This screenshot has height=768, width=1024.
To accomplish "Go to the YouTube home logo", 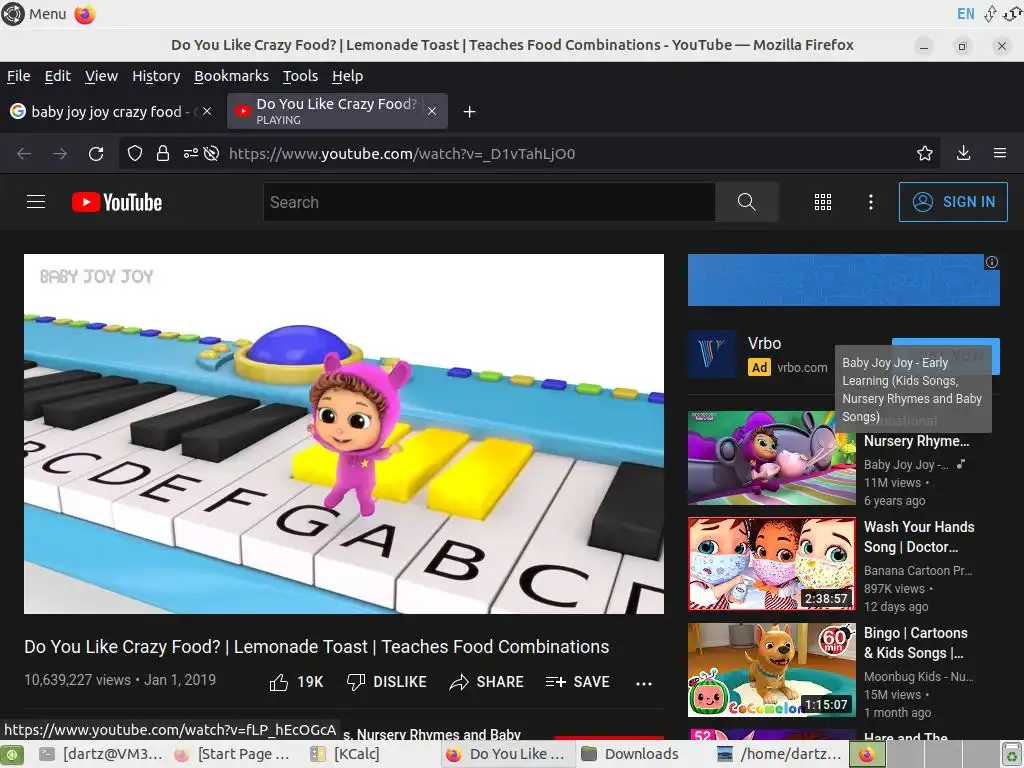I will click(117, 202).
